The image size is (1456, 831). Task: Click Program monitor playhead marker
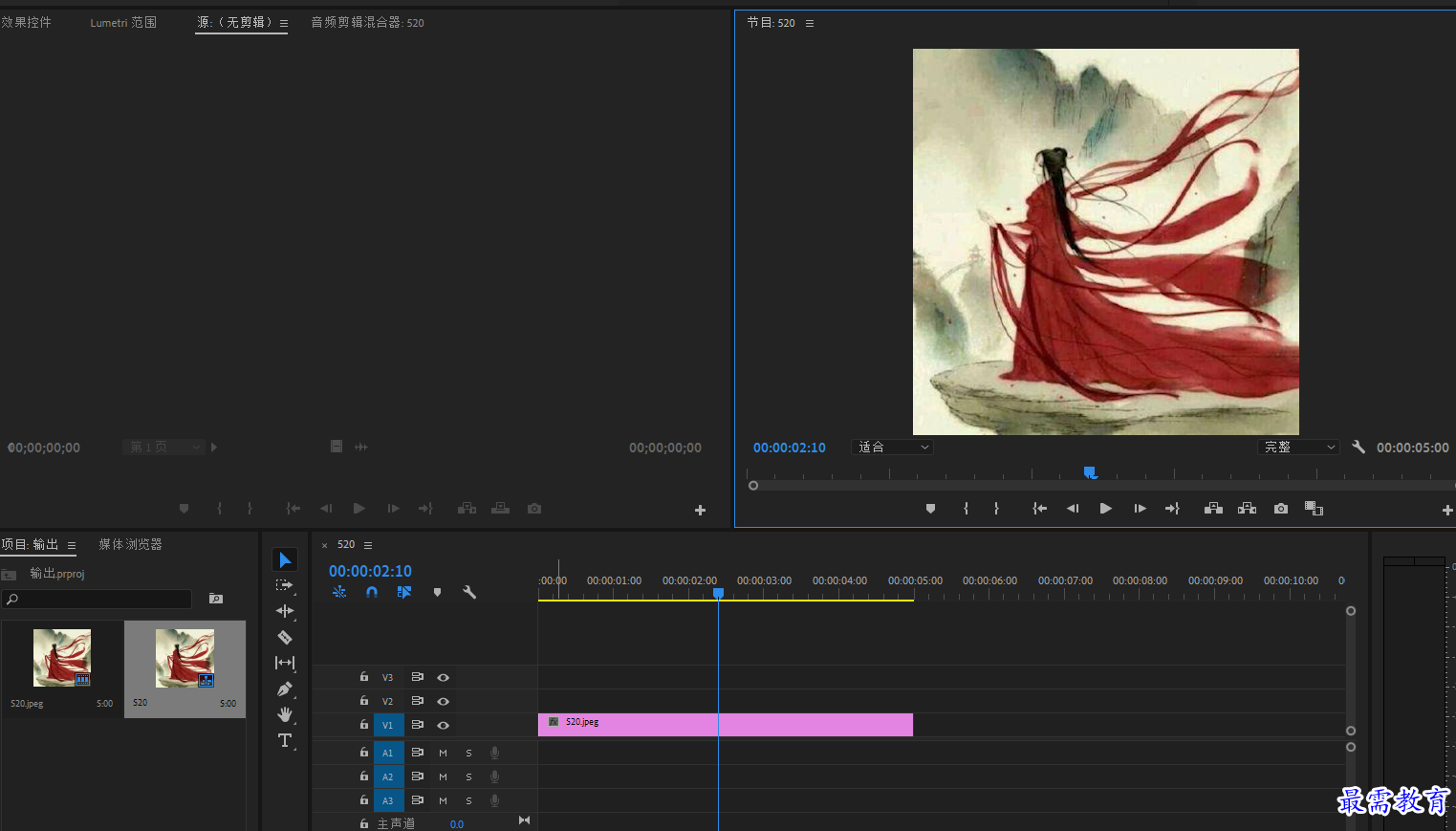[x=1089, y=471]
